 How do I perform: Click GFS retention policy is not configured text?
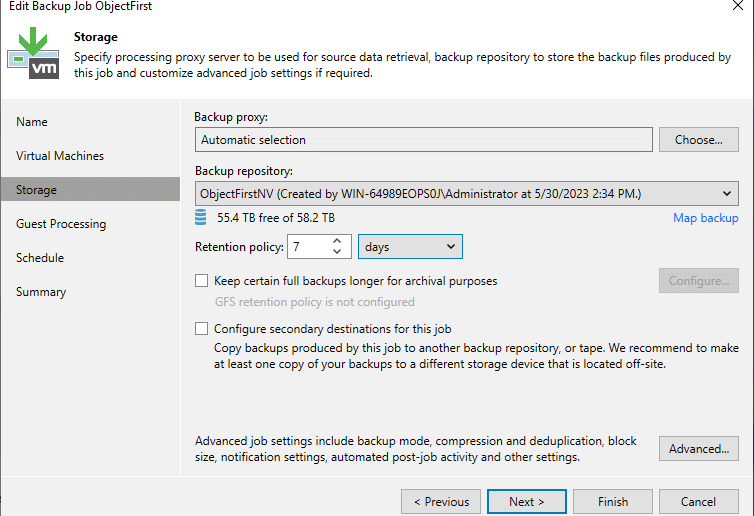pyautogui.click(x=314, y=302)
